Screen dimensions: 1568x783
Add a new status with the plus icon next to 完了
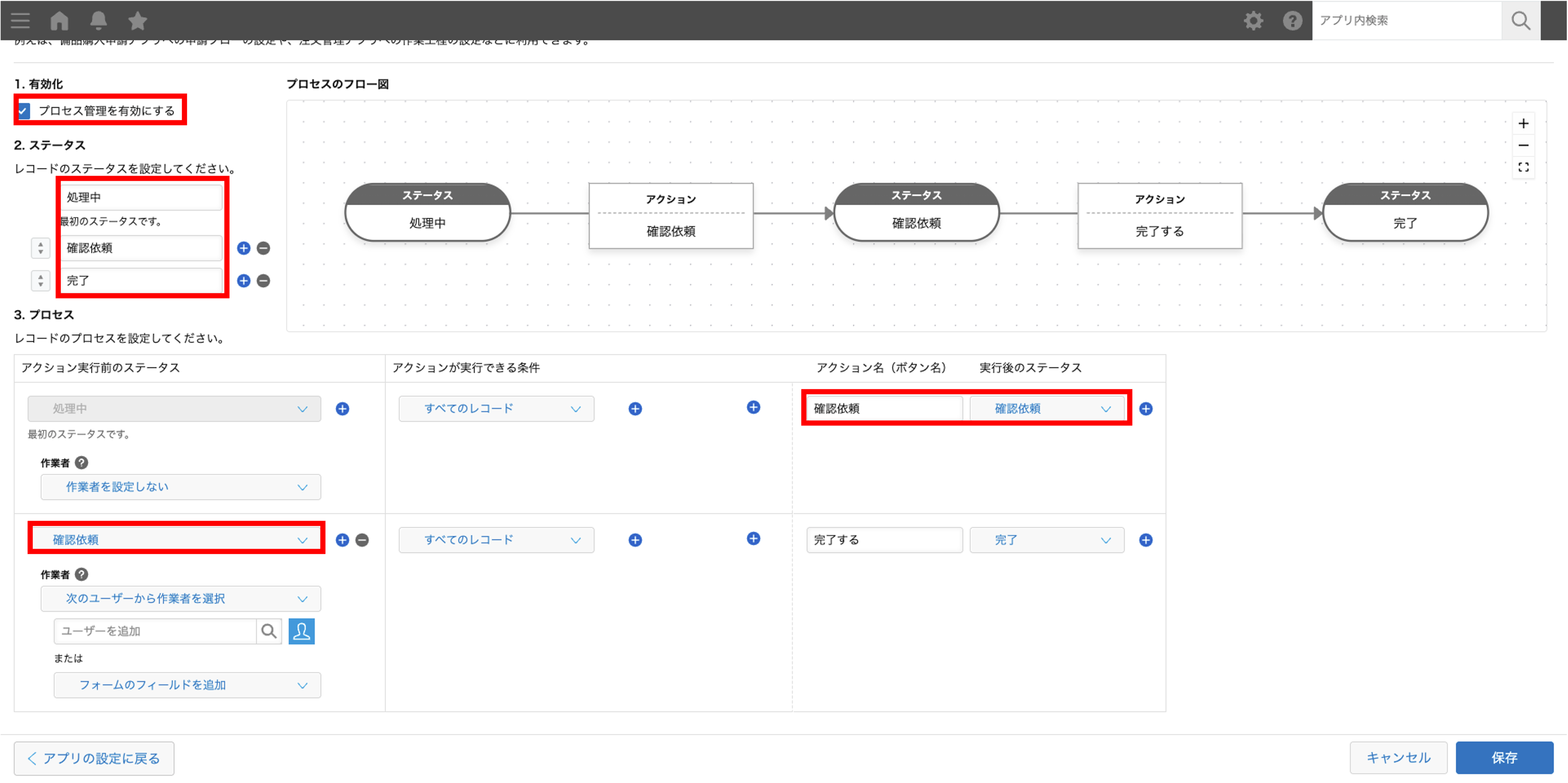click(244, 280)
